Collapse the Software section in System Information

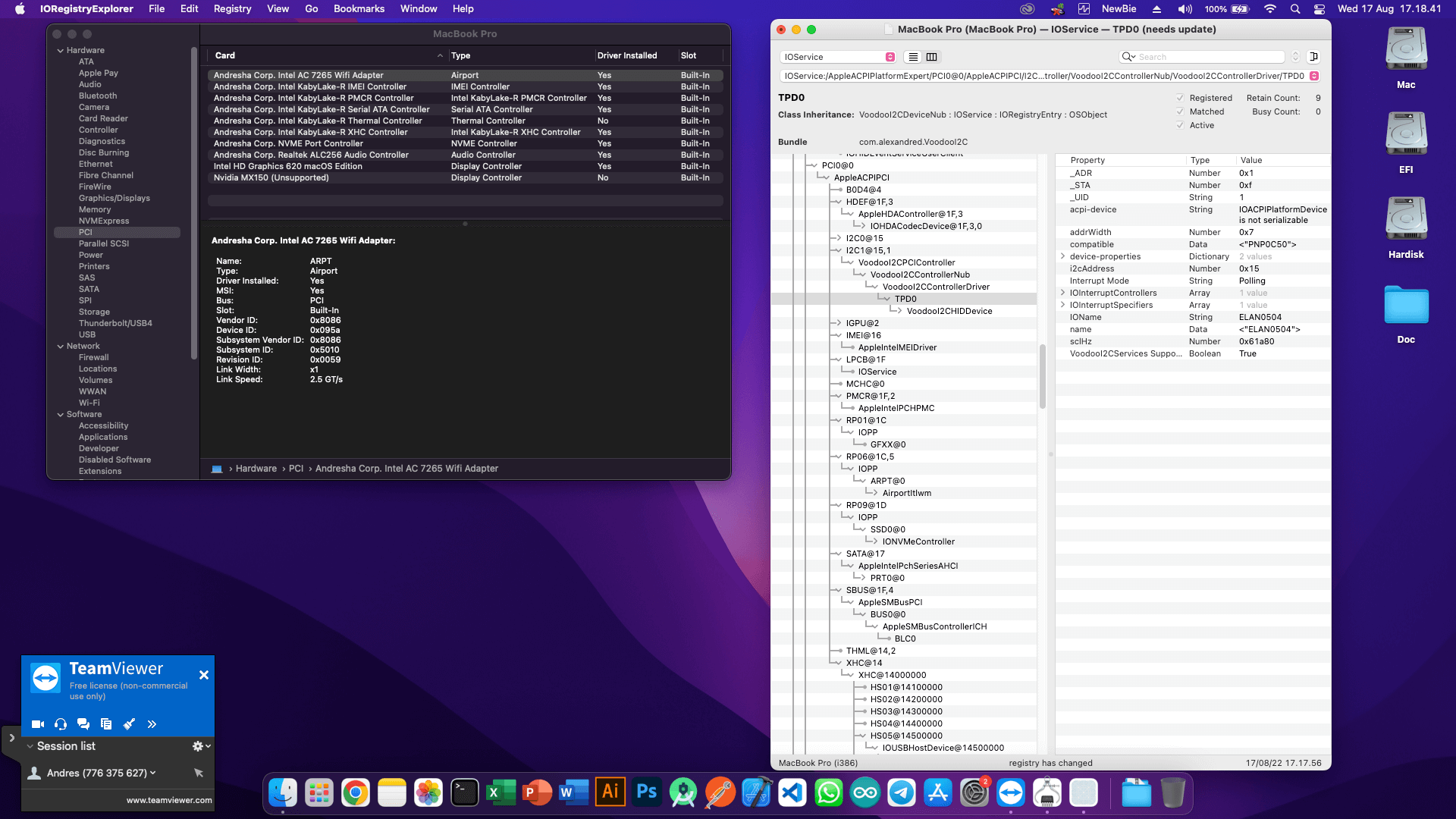click(61, 415)
